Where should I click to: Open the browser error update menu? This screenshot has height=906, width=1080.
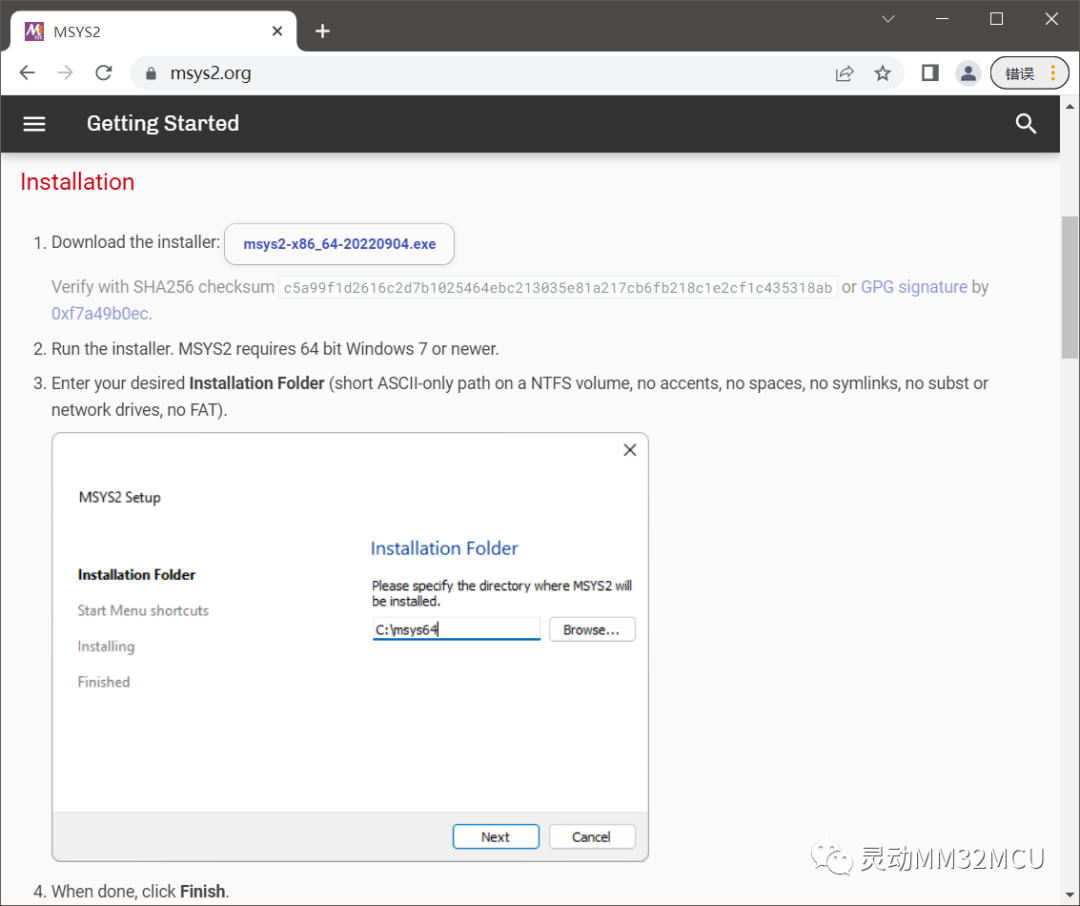click(x=1029, y=73)
